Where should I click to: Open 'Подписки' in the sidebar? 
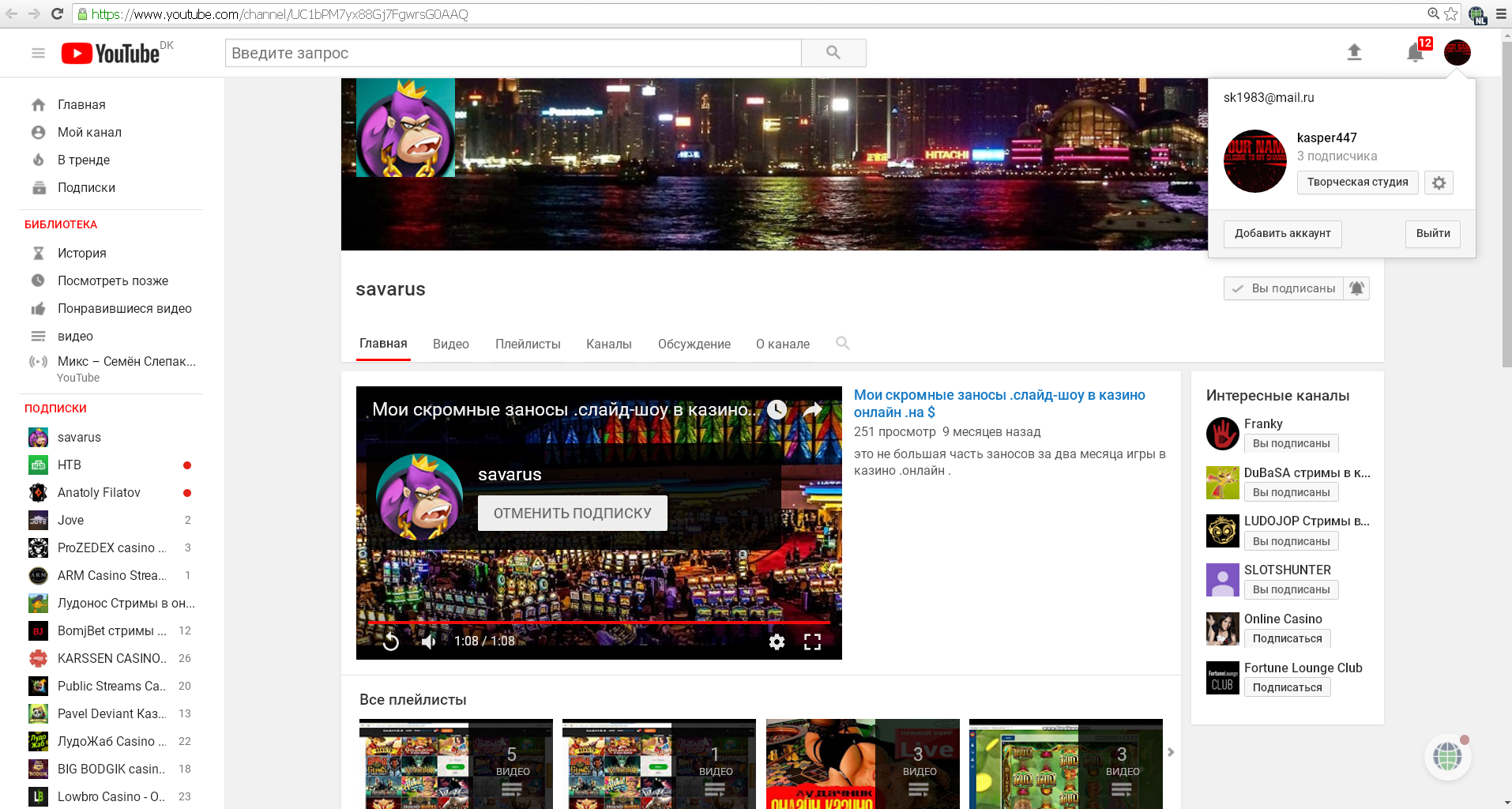tap(86, 187)
